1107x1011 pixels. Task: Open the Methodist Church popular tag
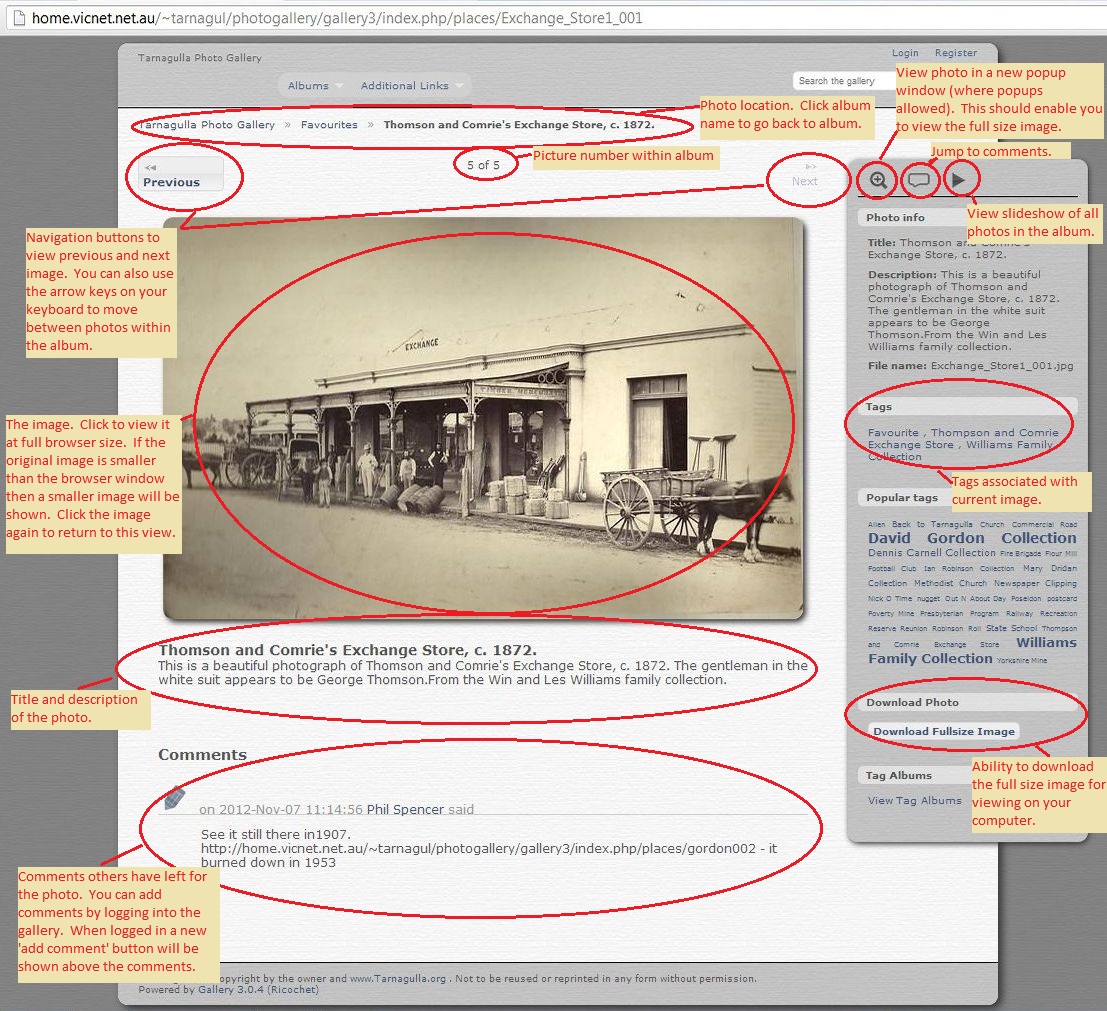click(950, 583)
